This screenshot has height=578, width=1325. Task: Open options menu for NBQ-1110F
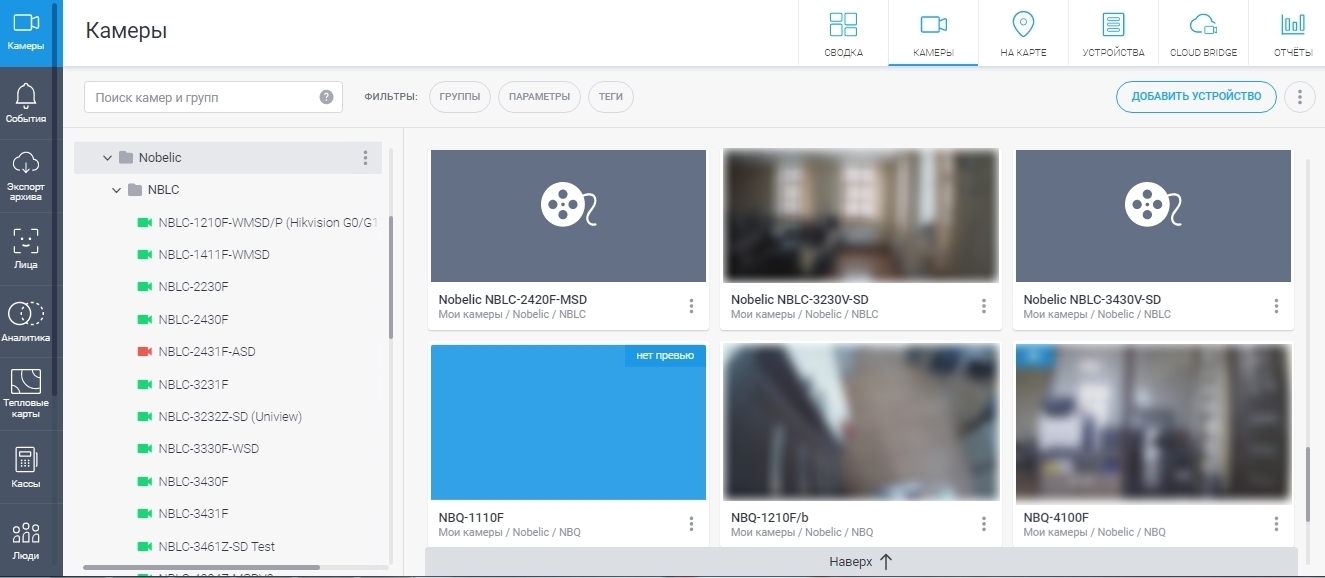[x=691, y=524]
